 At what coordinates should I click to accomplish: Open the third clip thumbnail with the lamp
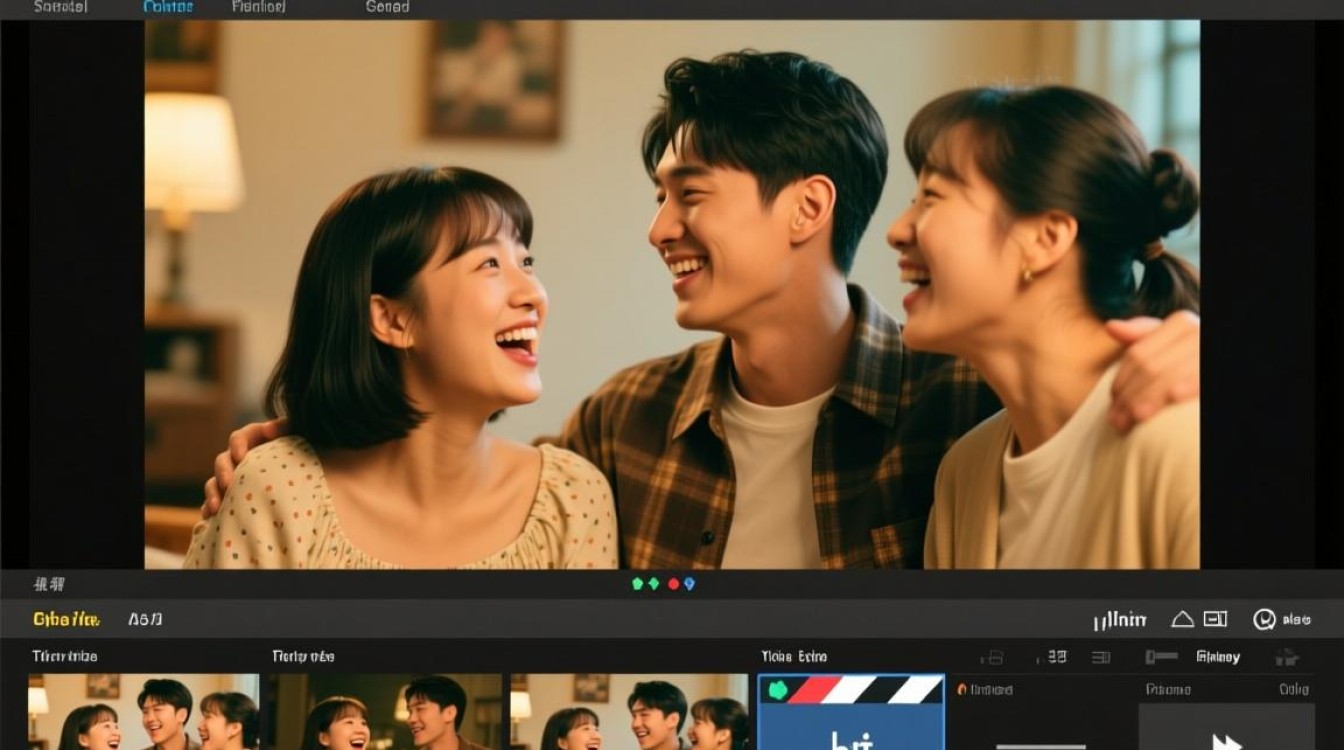click(x=629, y=712)
